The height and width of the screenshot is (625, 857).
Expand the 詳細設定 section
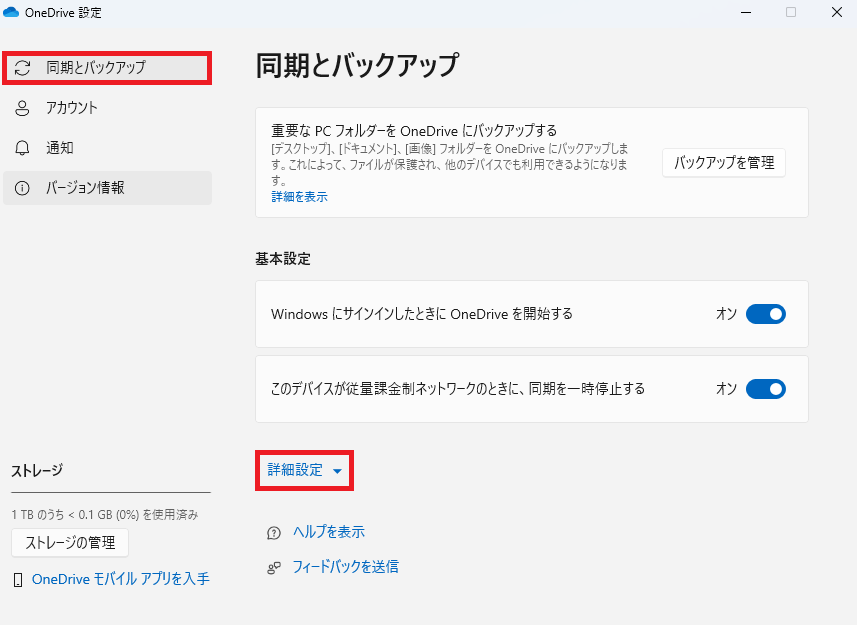click(304, 470)
